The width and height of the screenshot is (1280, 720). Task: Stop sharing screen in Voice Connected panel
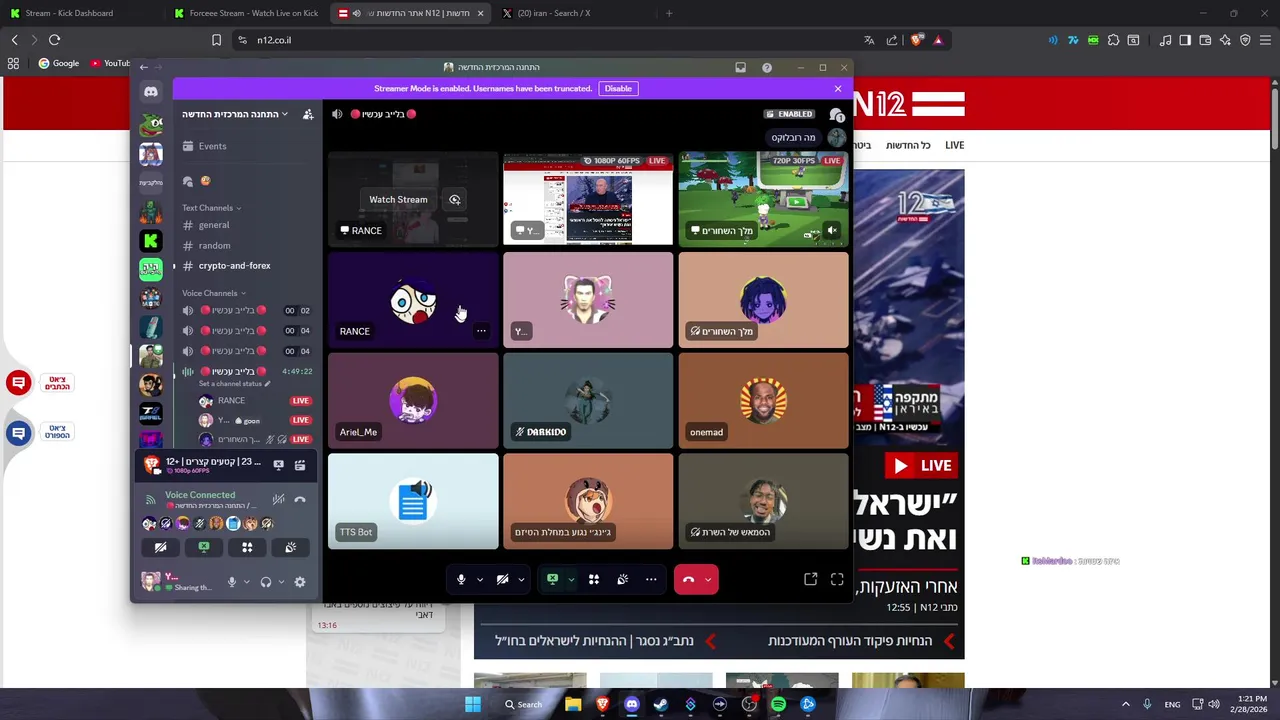tap(204, 547)
